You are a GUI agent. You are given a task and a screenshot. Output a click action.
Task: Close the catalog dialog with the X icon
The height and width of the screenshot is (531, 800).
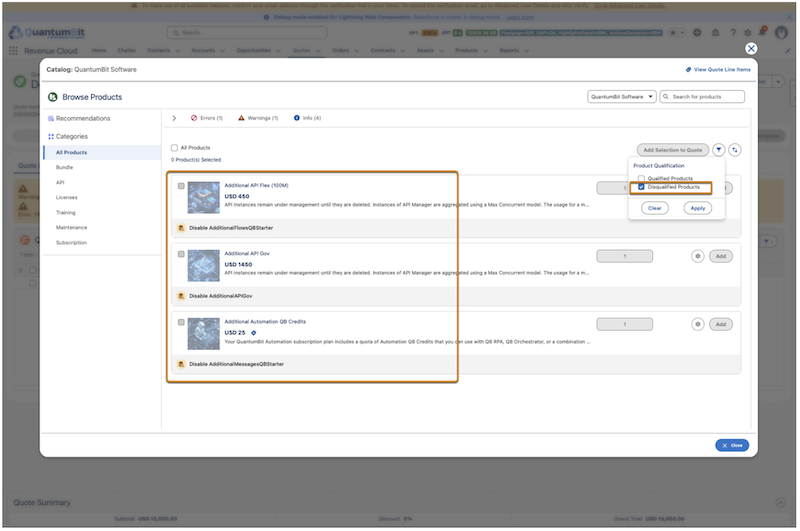(x=751, y=48)
